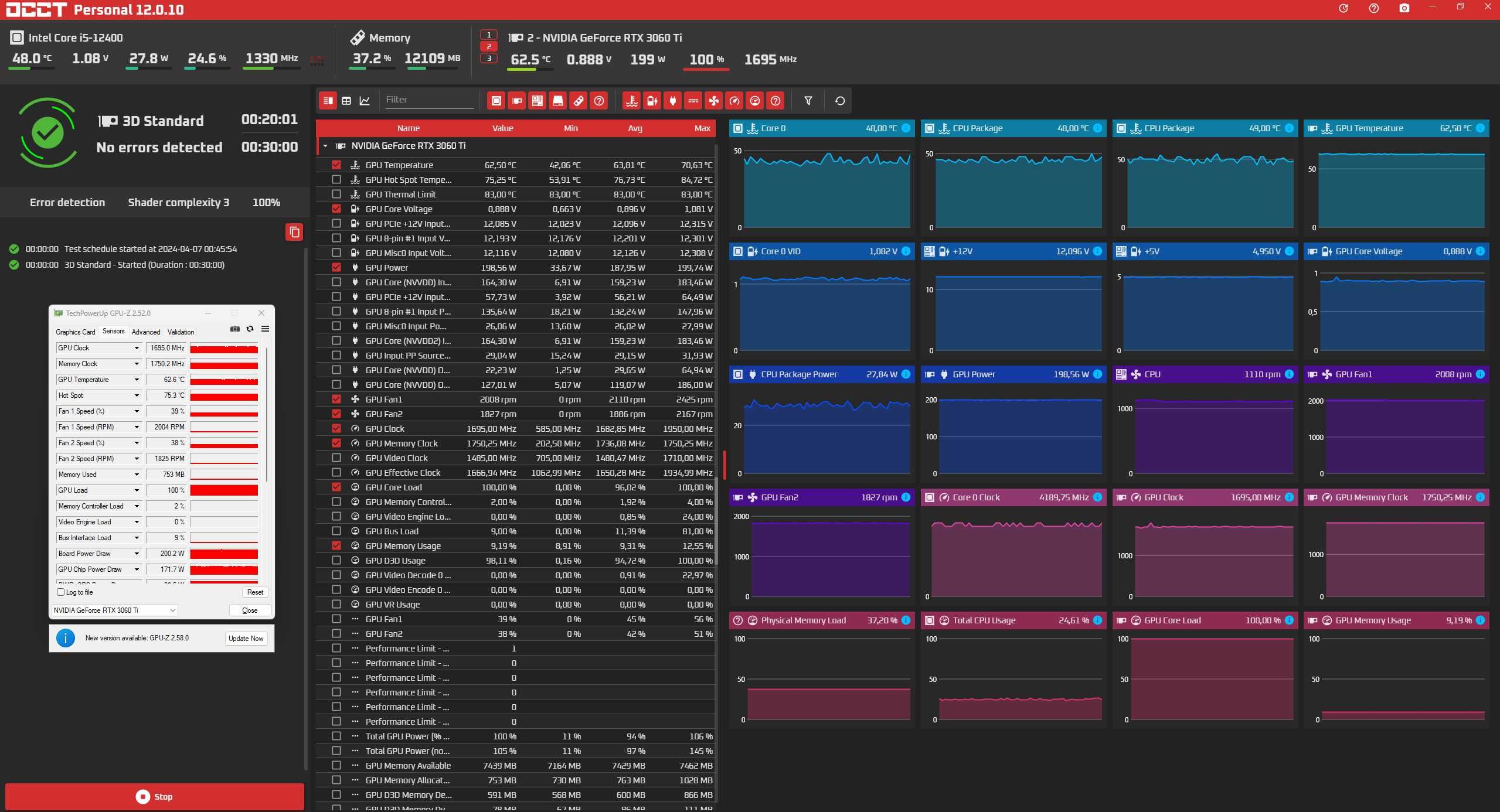Select Sensors tab in GPU-Z
1500x812 pixels.
113,332
